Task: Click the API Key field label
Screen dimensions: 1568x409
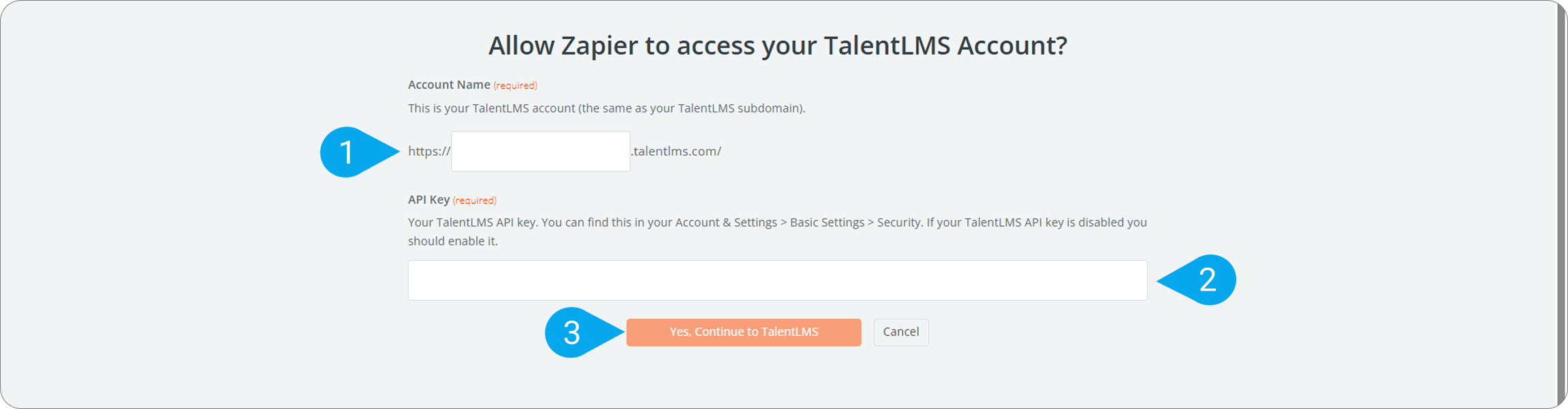Action: (428, 199)
